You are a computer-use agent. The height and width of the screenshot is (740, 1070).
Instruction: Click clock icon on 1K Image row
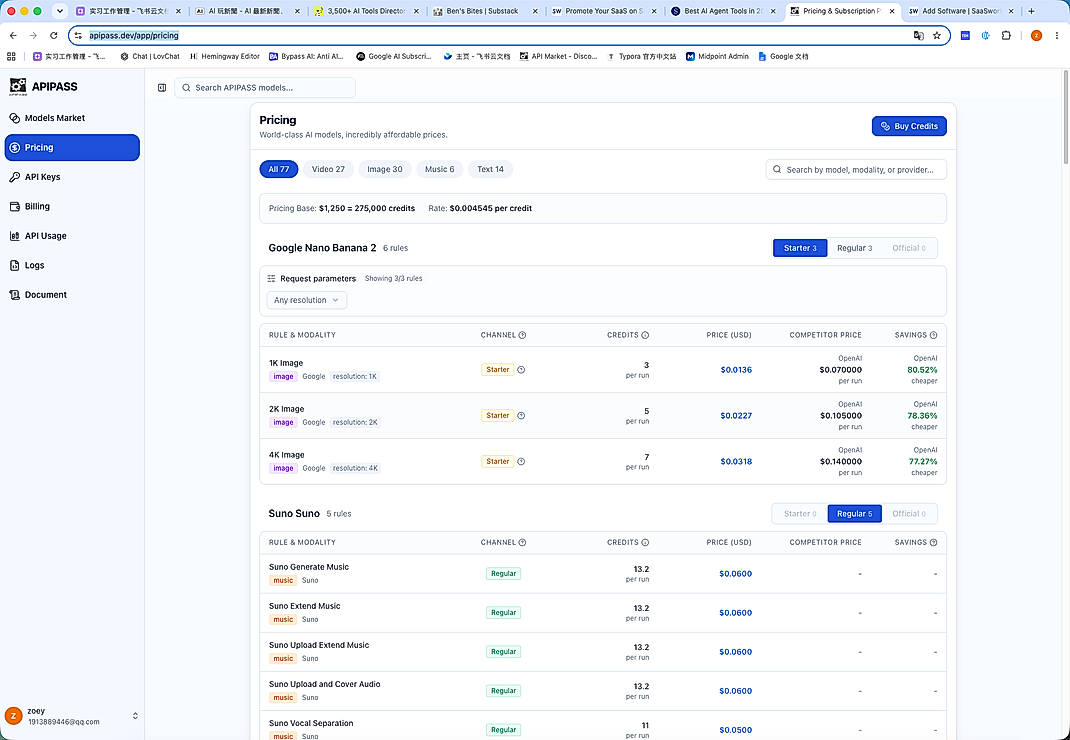(x=521, y=370)
